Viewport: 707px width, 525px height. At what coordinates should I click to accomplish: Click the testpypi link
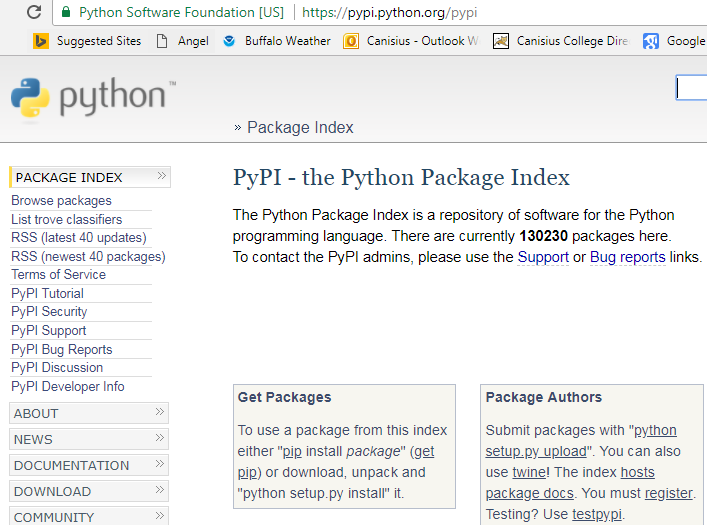click(597, 514)
